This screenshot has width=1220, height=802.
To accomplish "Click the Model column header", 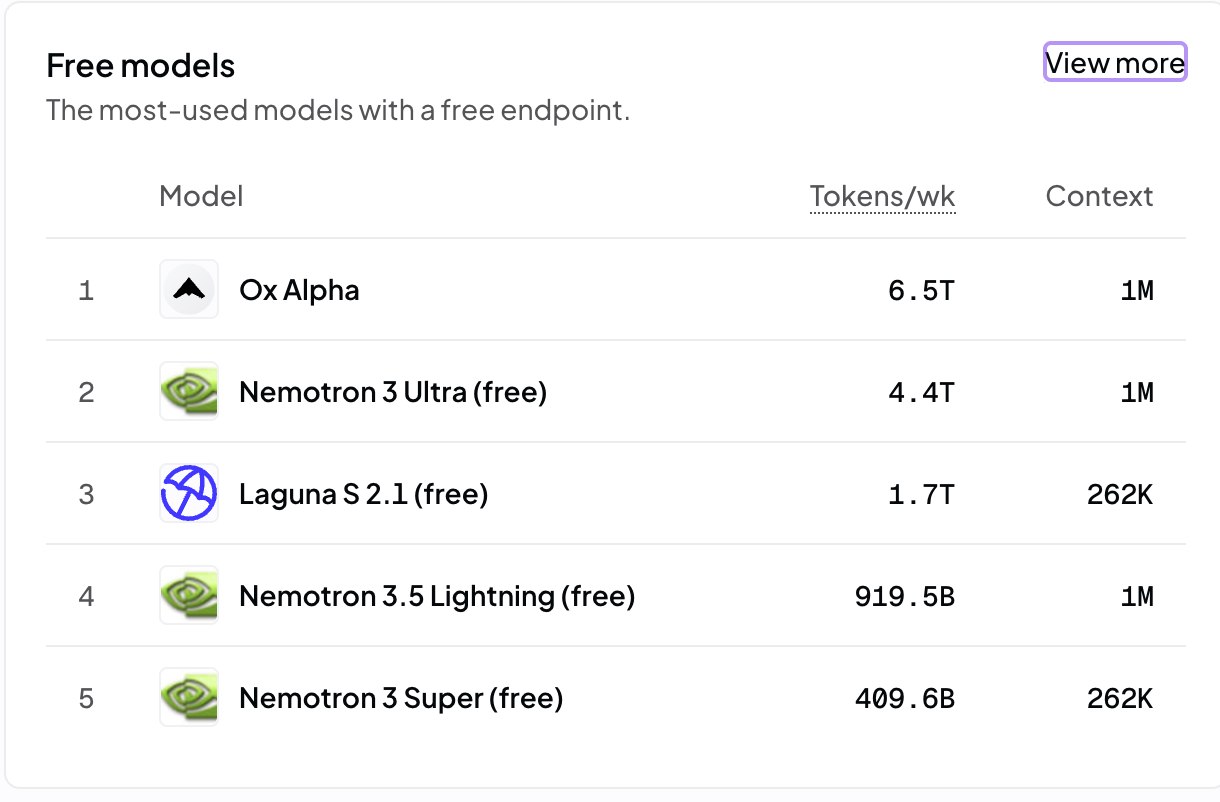I will pyautogui.click(x=201, y=196).
